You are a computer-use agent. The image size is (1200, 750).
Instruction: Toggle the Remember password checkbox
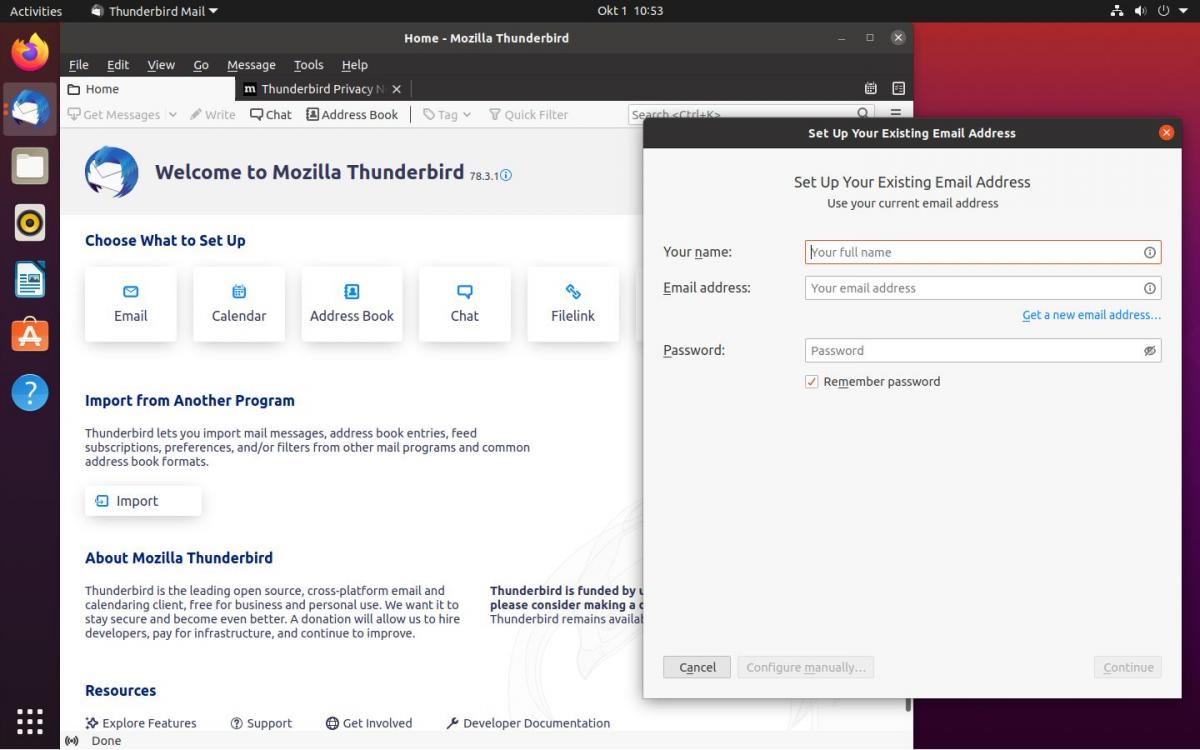click(x=812, y=382)
